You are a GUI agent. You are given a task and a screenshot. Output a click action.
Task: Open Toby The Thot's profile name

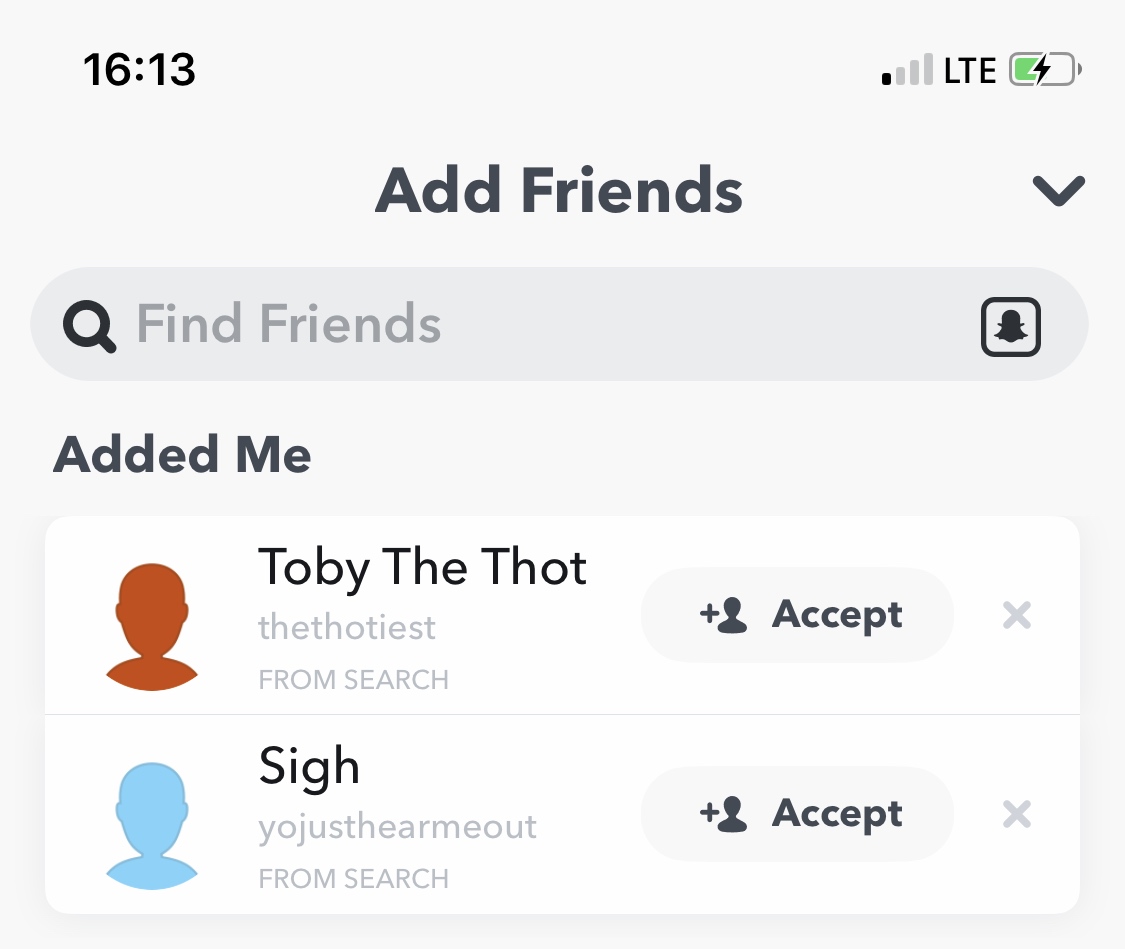422,568
